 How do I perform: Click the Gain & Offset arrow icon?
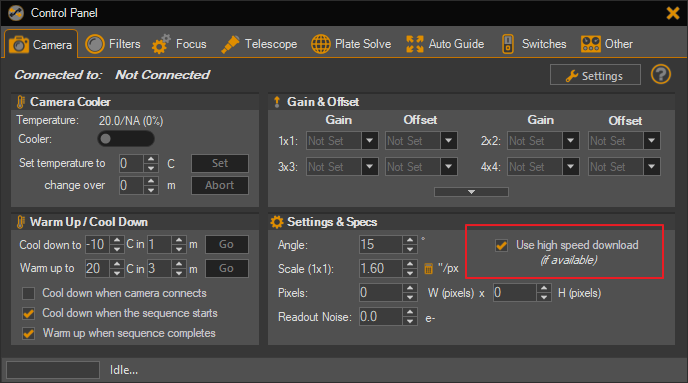pyautogui.click(x=277, y=102)
